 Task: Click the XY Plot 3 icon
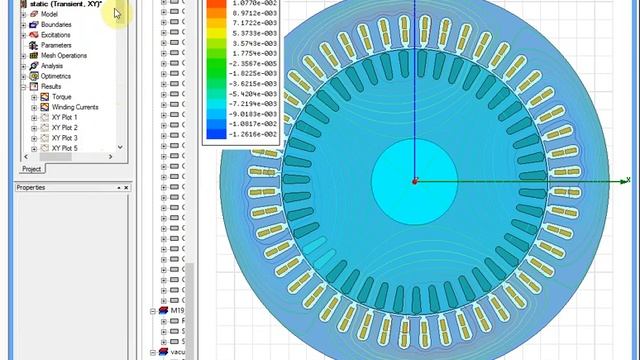coord(44,138)
